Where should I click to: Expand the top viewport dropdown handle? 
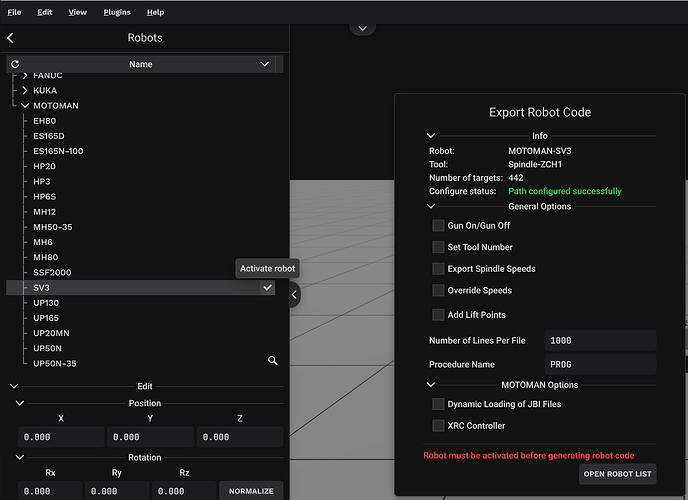pos(362,29)
